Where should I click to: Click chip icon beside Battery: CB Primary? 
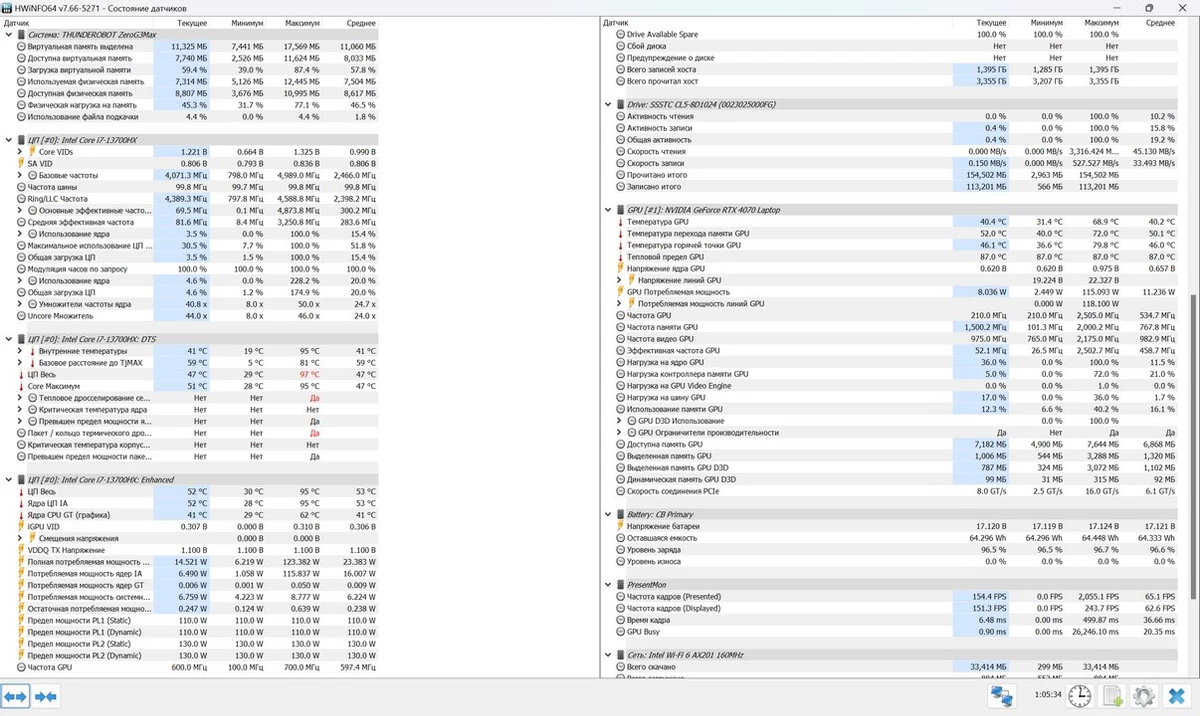pyautogui.click(x=620, y=514)
